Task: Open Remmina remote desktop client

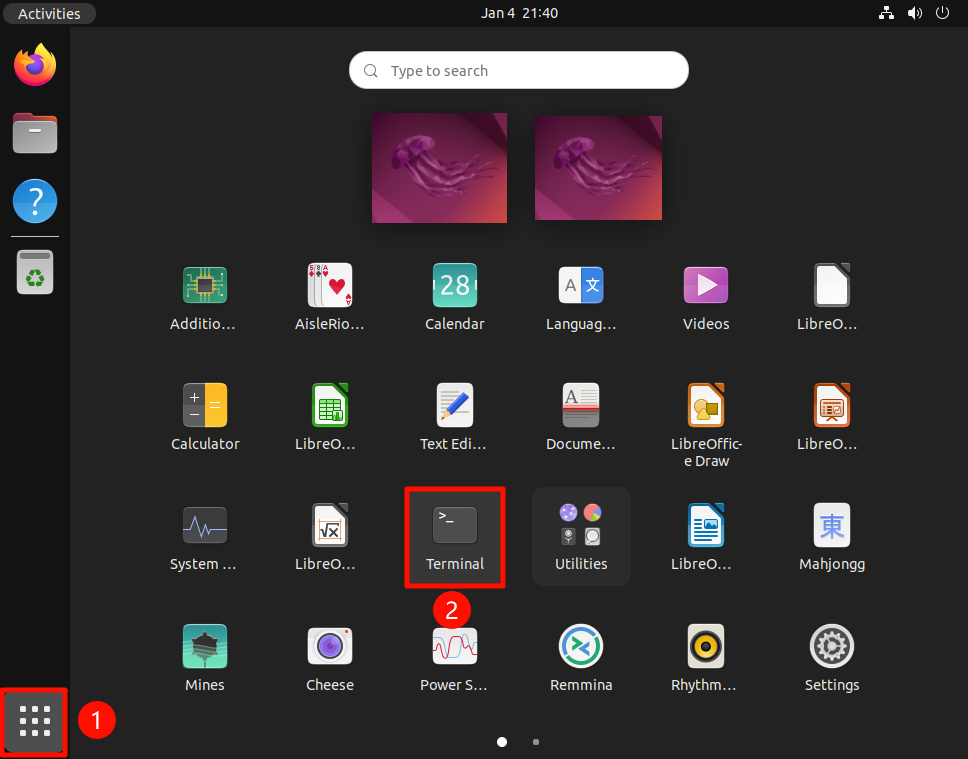Action: click(581, 645)
